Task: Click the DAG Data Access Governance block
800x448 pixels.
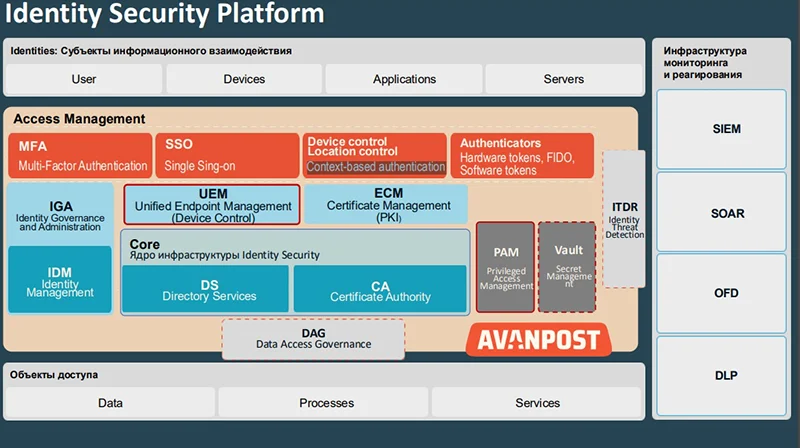Action: point(313,339)
